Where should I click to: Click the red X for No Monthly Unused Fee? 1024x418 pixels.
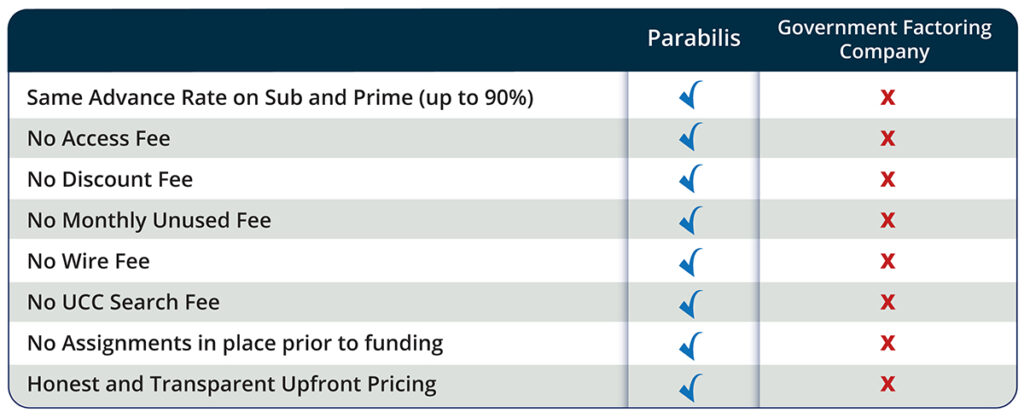click(886, 220)
